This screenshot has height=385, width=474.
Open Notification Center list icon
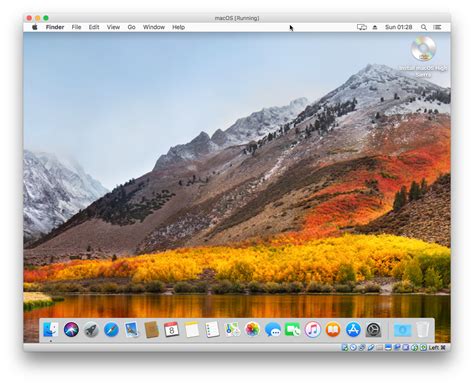437,27
